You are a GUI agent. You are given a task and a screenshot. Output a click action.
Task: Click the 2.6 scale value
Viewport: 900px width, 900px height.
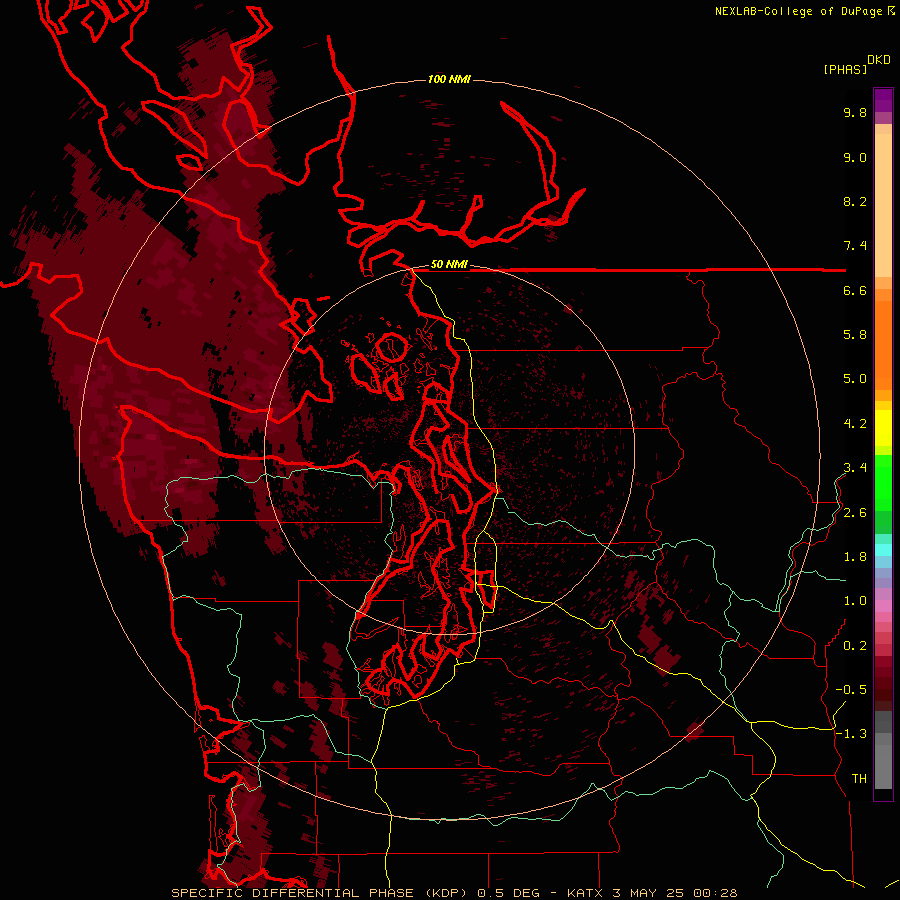tap(855, 513)
